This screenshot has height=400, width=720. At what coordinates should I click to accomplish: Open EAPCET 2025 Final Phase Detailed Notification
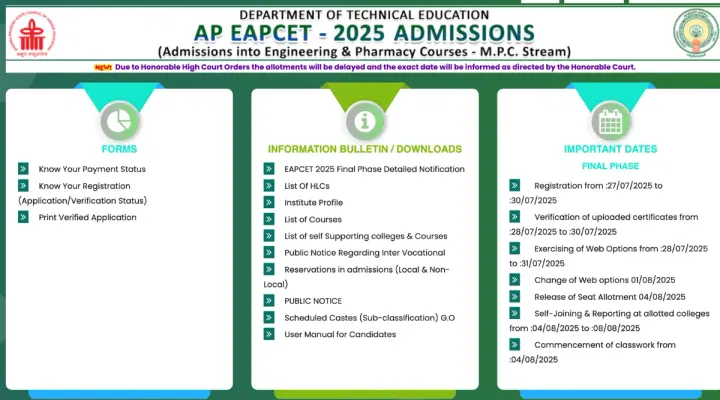[x=374, y=169]
